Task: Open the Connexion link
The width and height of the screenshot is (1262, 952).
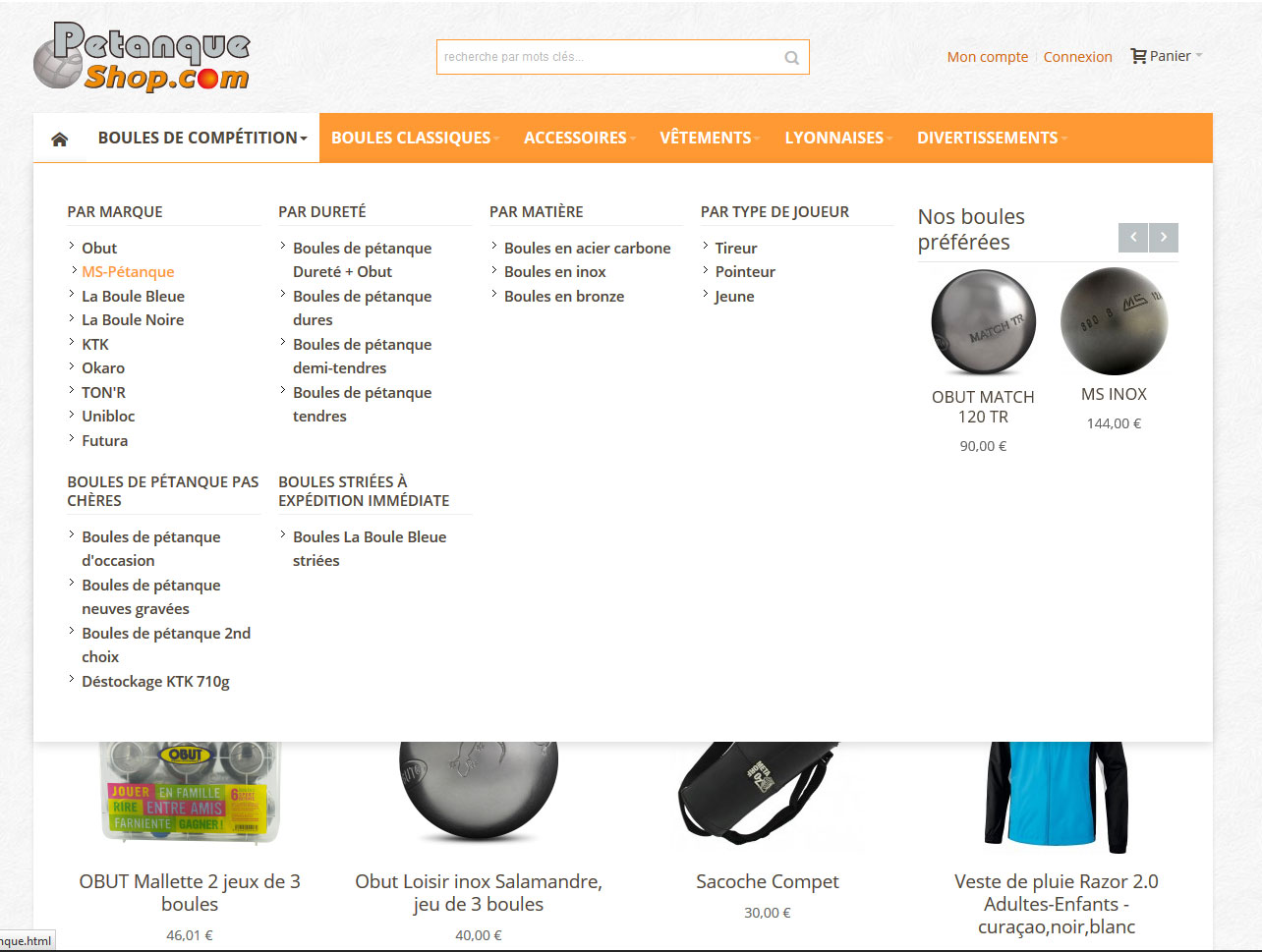Action: (1078, 57)
